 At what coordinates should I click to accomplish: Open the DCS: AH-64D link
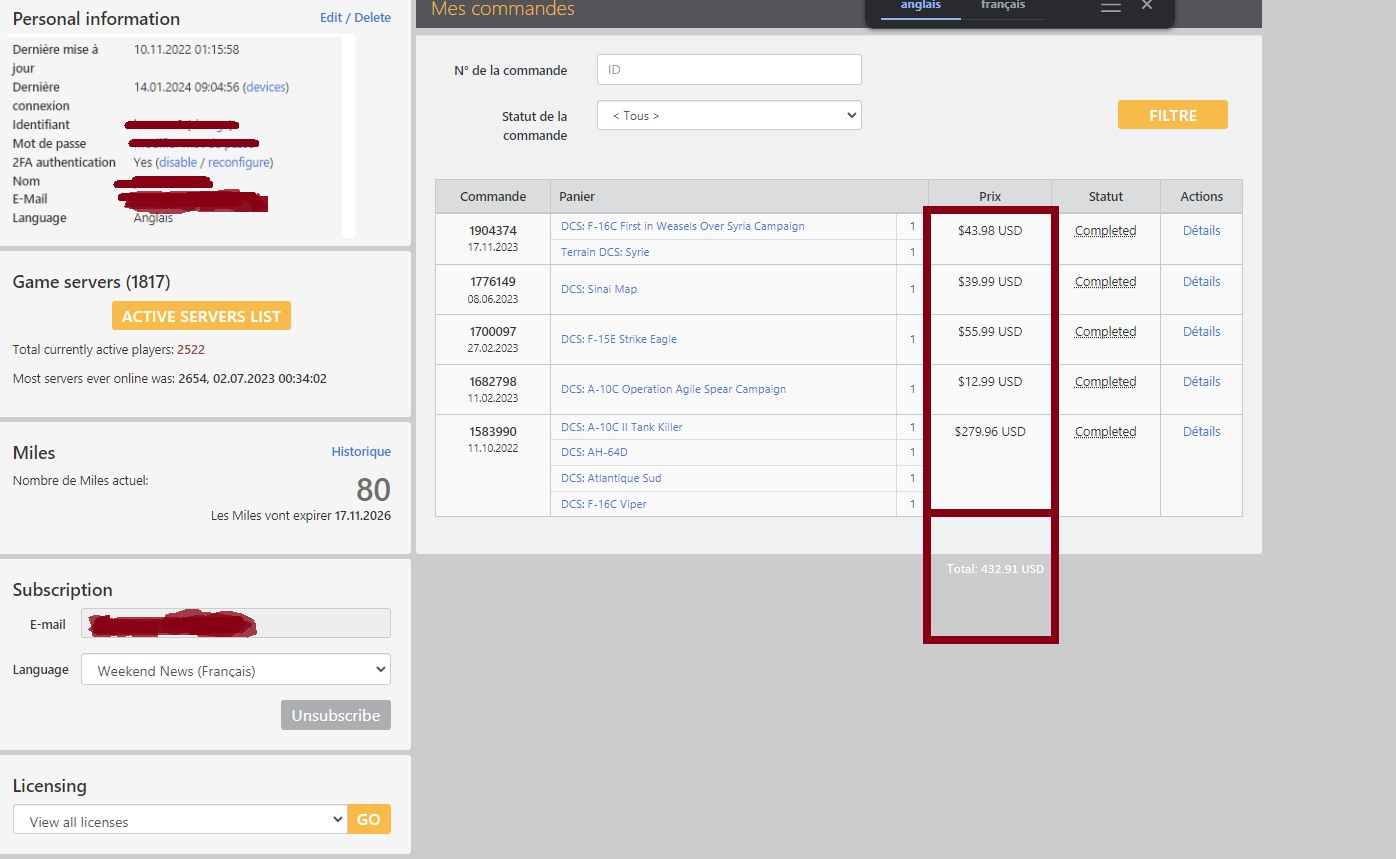click(x=594, y=452)
